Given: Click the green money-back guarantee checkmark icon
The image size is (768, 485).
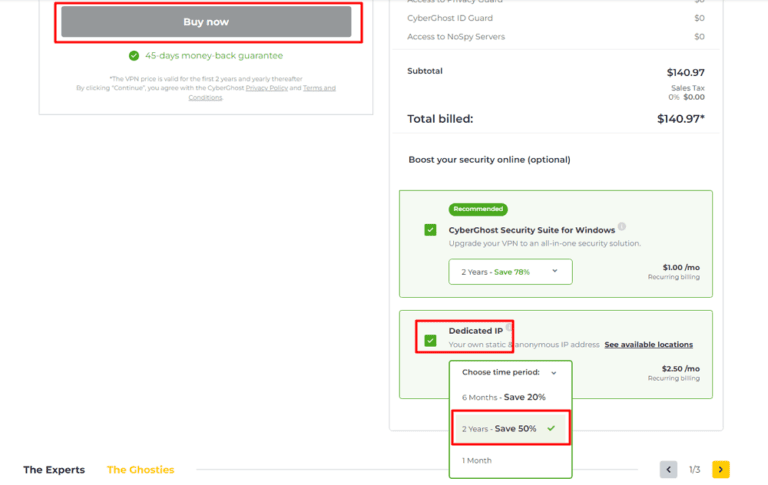Looking at the screenshot, I should coord(134,56).
